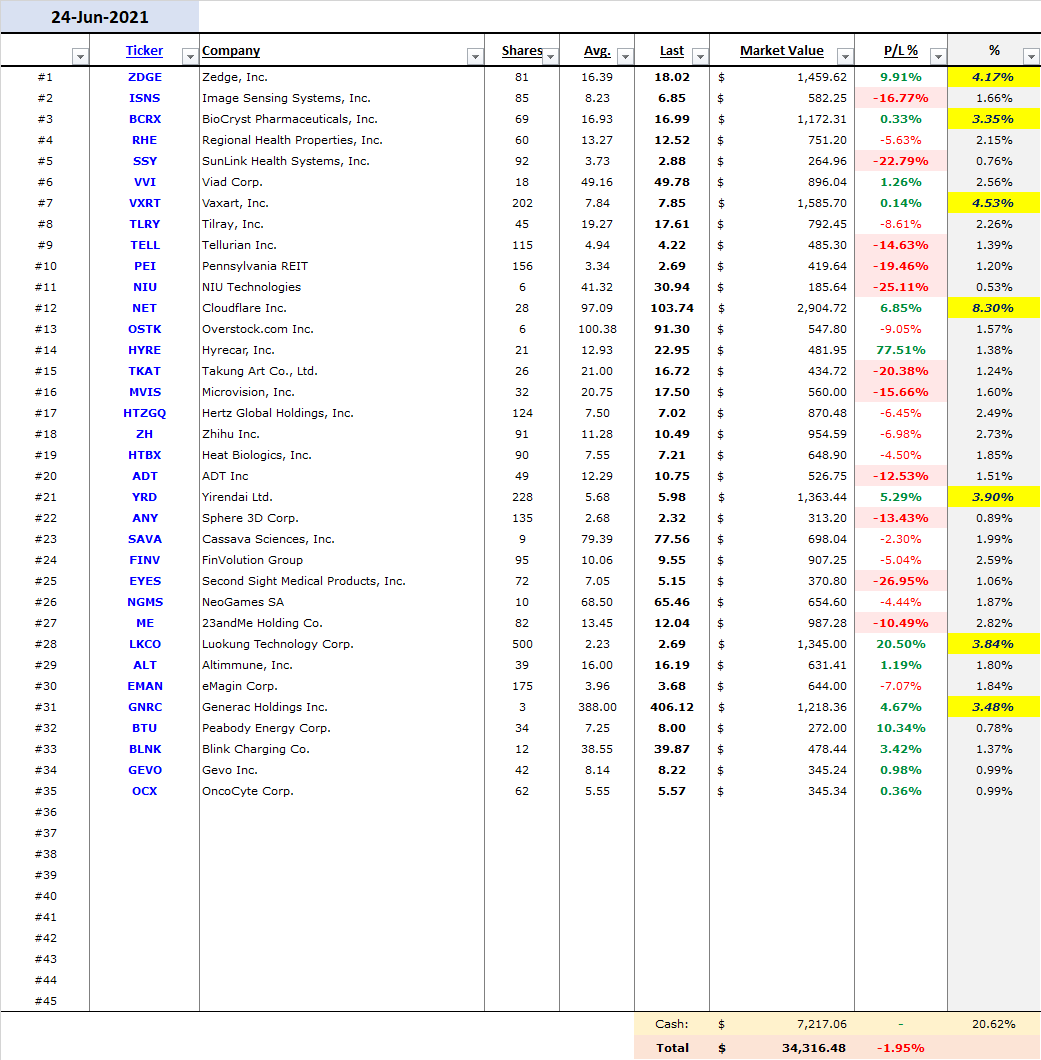Viewport: 1041px width, 1060px height.
Task: Select the 20.50% P/L cell
Action: pyautogui.click(x=900, y=644)
